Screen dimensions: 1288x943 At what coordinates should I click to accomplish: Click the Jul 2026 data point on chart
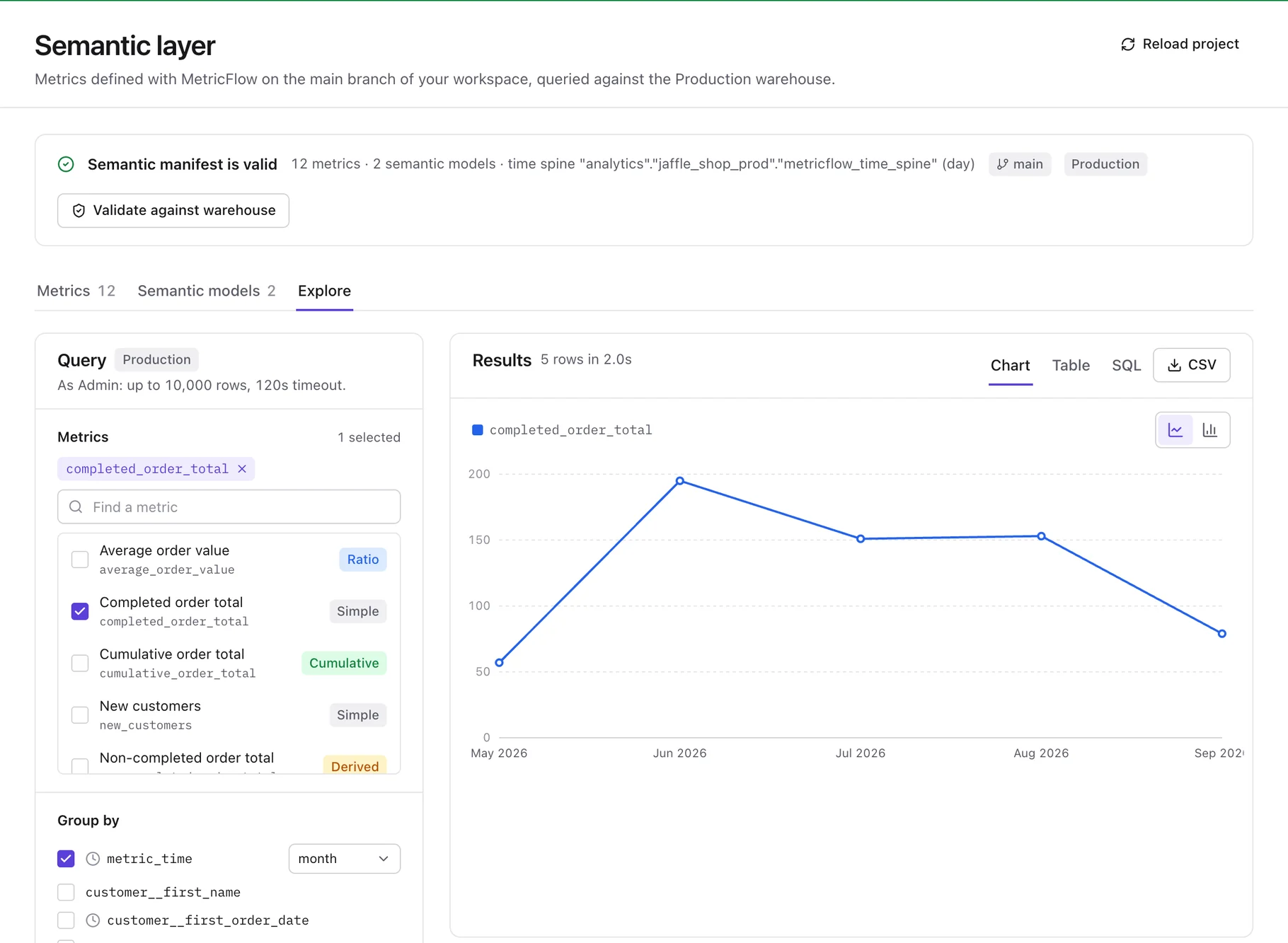click(861, 539)
